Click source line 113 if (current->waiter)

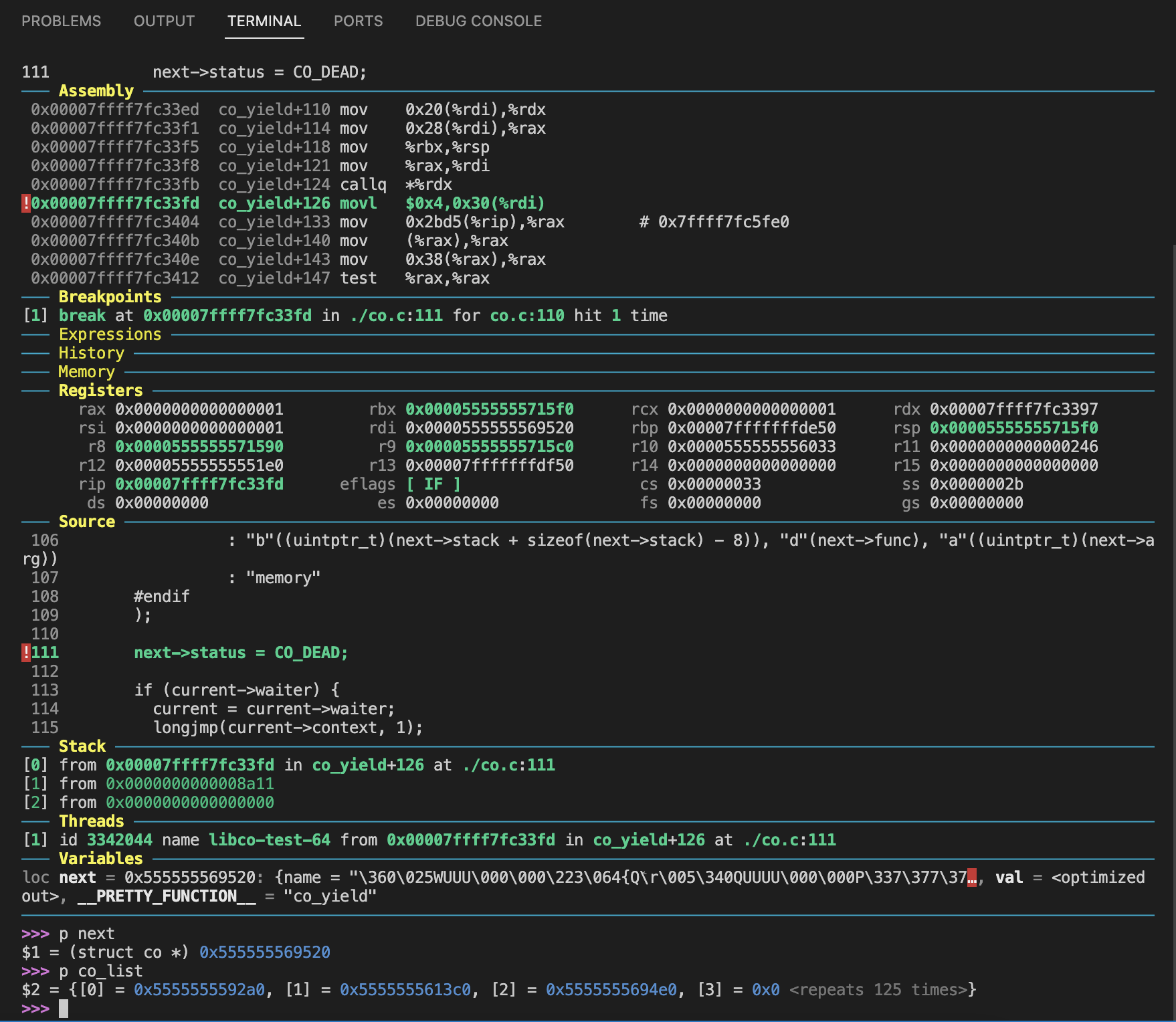(x=237, y=690)
